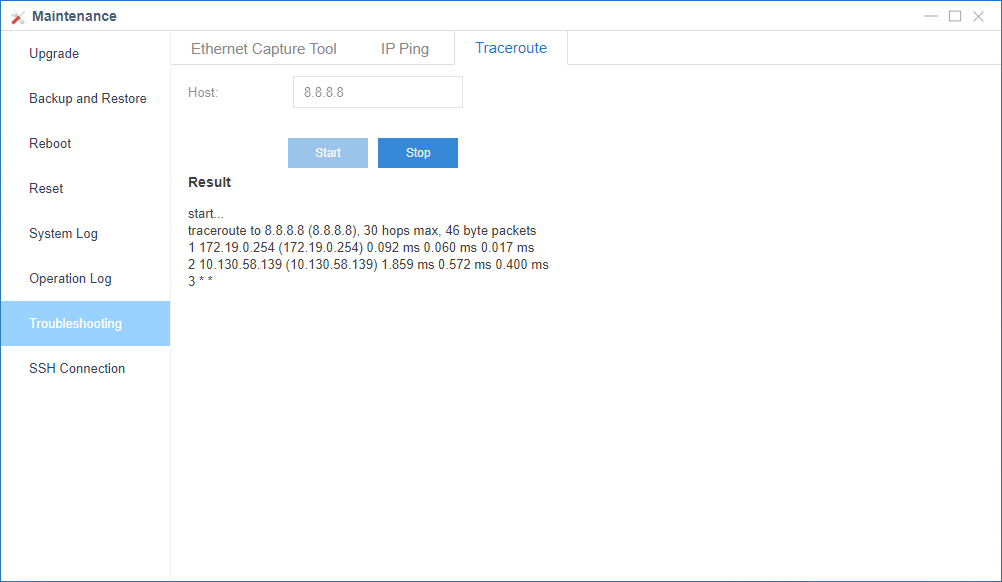
Task: Click the Maintenance wrench icon in title bar
Action: point(17,17)
